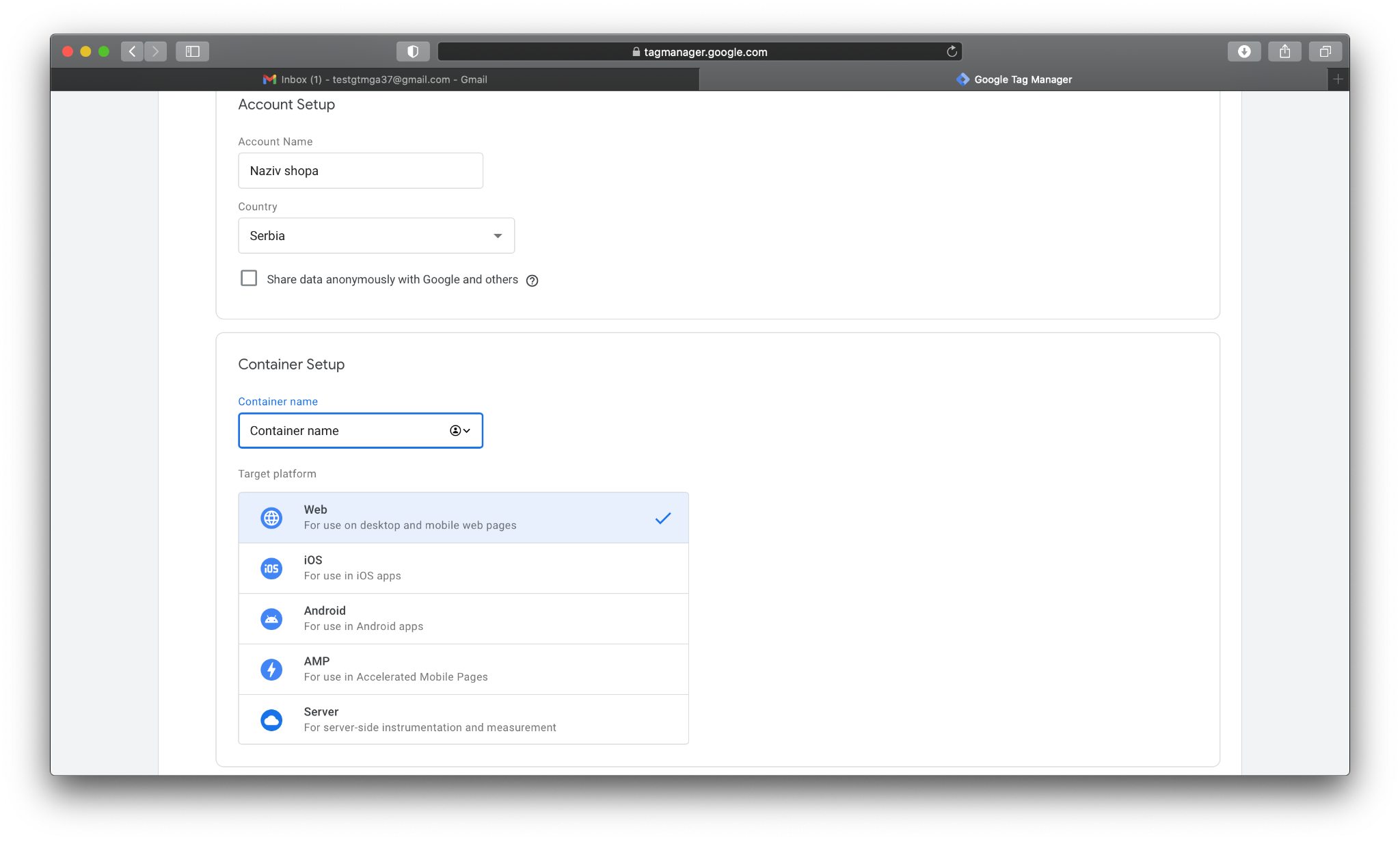Click the Web platform globe icon
1400x842 pixels.
(271, 518)
